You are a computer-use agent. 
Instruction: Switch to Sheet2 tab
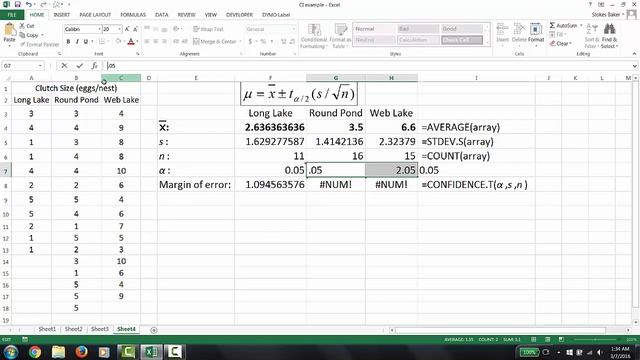pos(73,329)
